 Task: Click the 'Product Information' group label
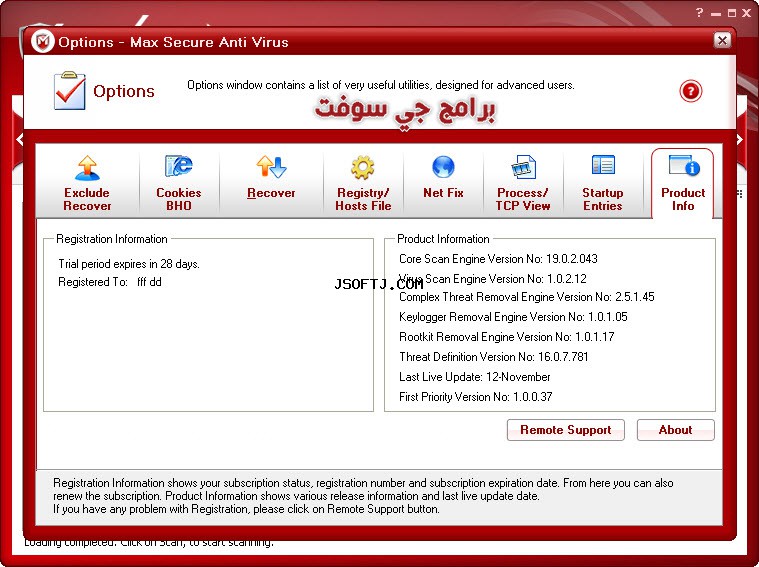[x=443, y=239]
